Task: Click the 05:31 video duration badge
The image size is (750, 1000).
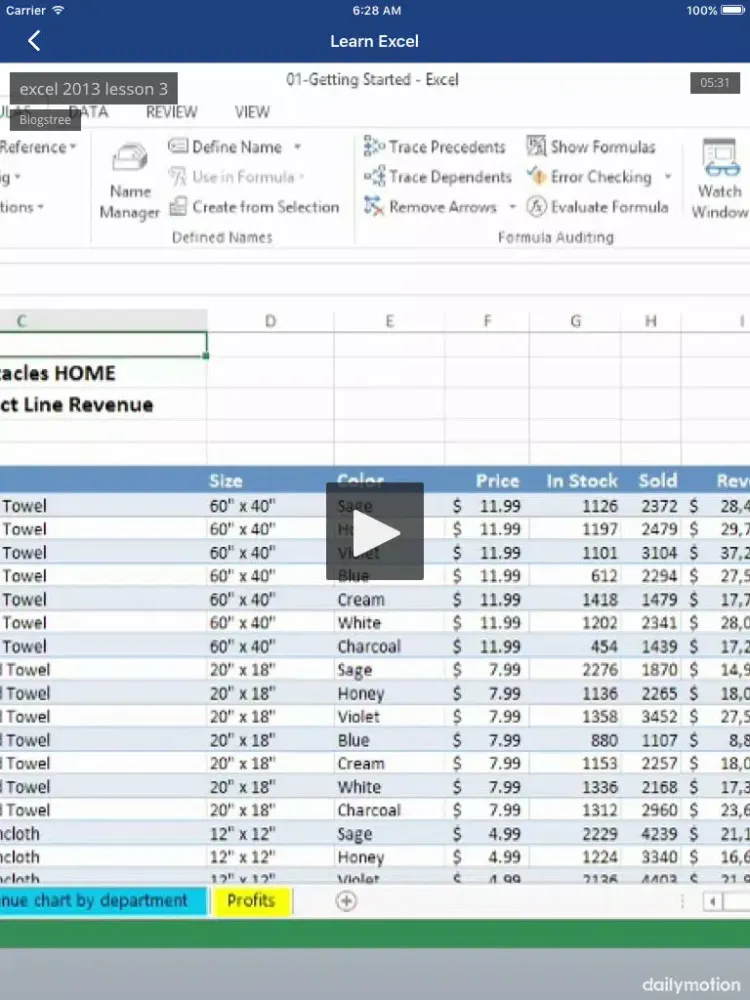Action: (x=714, y=82)
